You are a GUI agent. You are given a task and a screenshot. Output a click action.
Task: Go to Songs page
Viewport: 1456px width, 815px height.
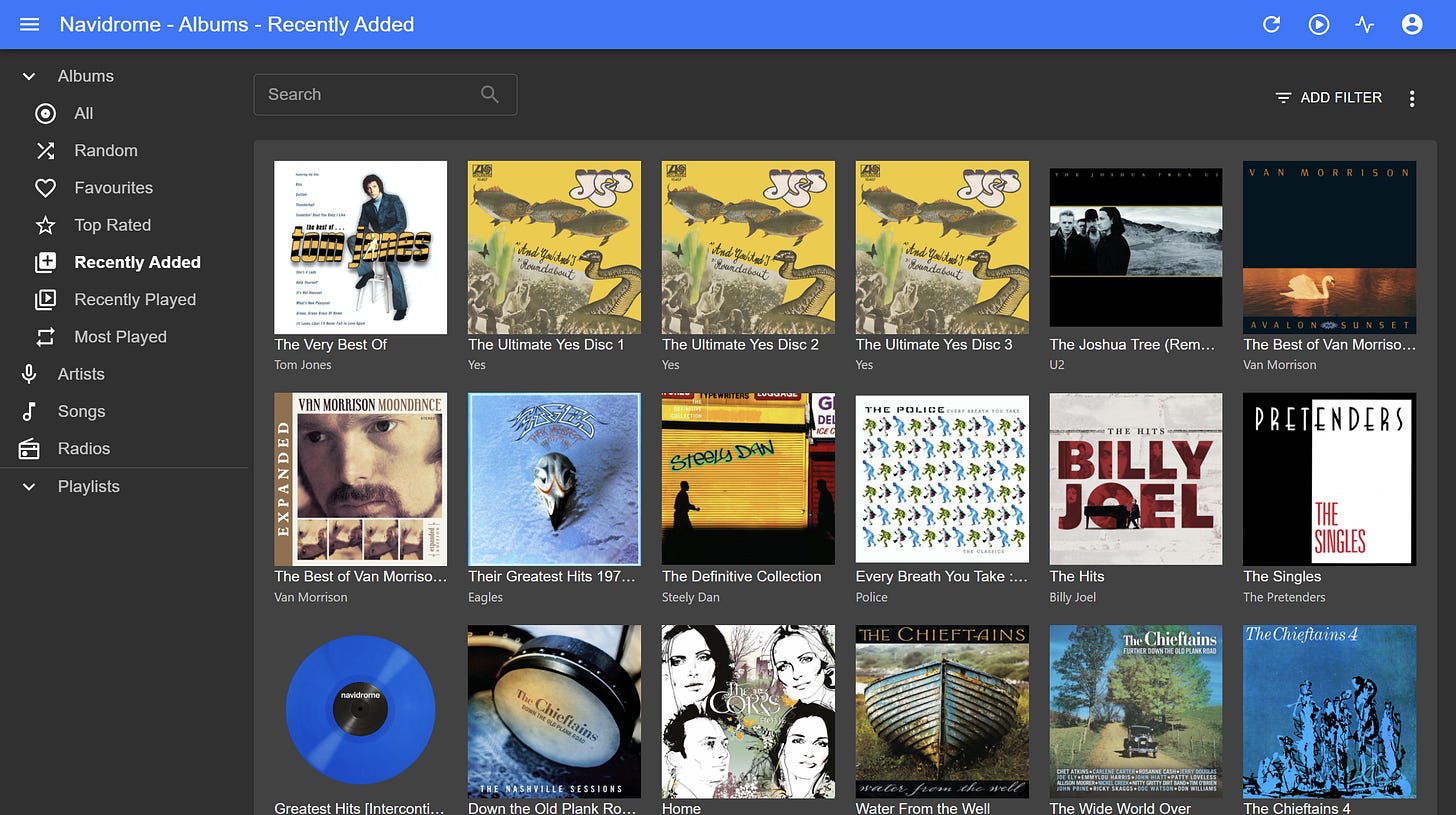pyautogui.click(x=81, y=411)
